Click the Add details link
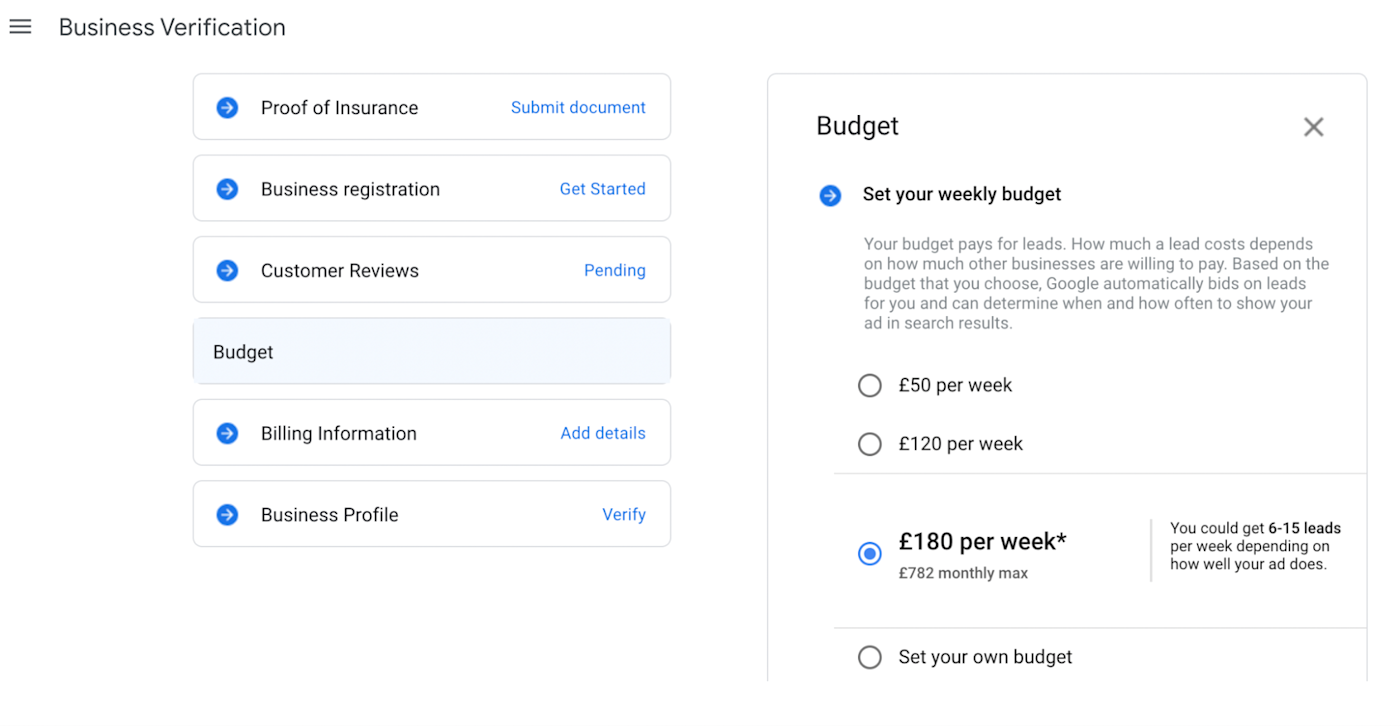1400x726 pixels. (602, 434)
